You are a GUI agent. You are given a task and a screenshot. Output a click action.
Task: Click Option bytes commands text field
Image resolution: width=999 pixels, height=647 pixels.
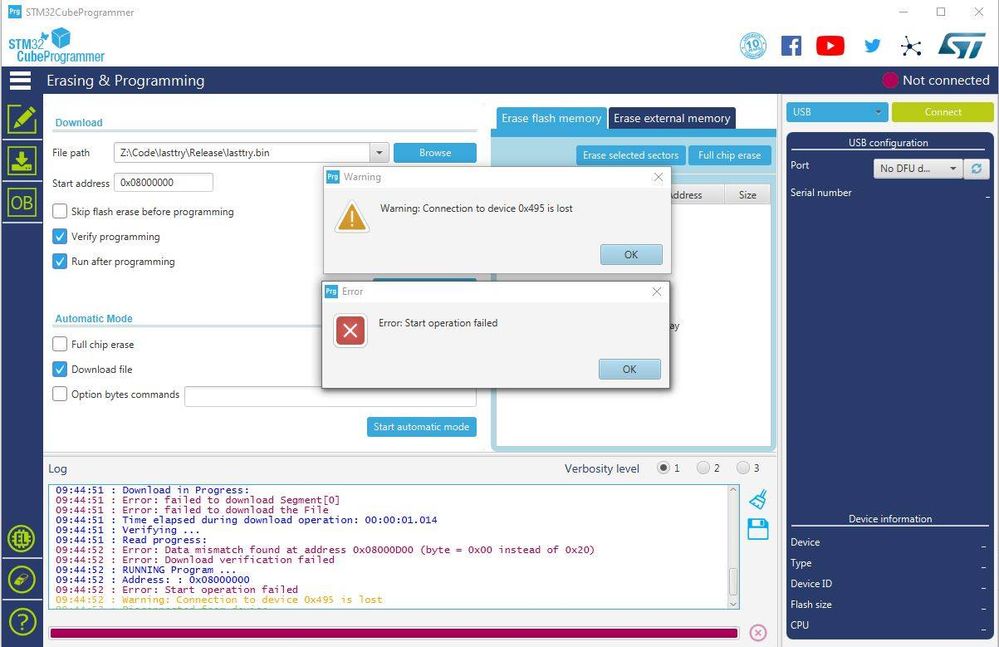[330, 396]
